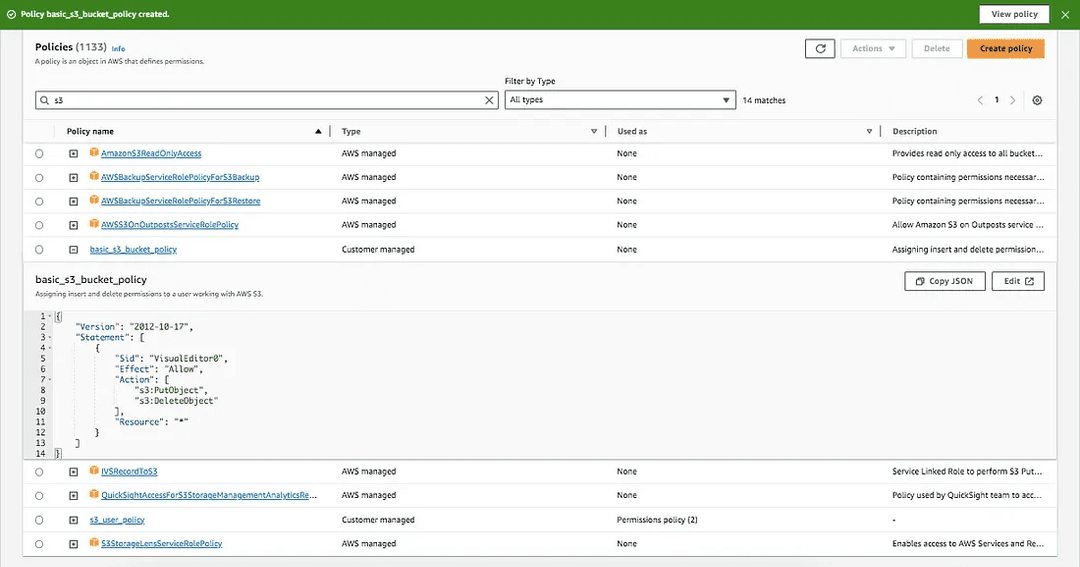The image size is (1080, 567).
Task: Copy the policy JSON
Action: pos(944,281)
